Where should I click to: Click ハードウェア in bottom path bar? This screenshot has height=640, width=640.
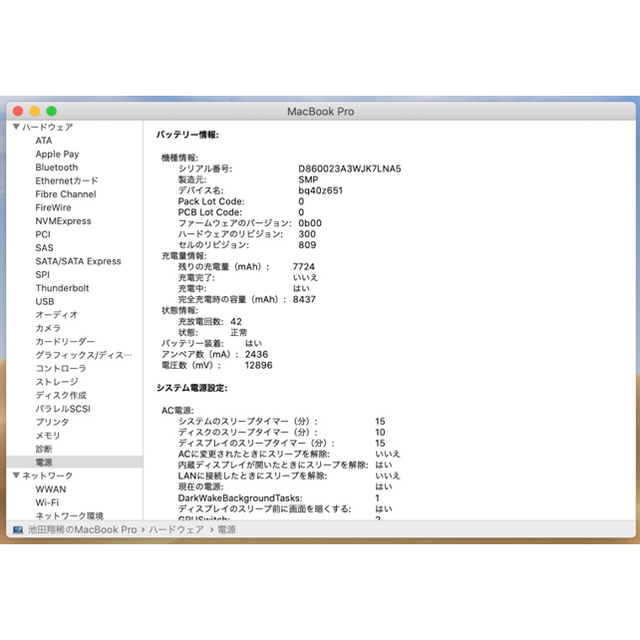coord(176,530)
